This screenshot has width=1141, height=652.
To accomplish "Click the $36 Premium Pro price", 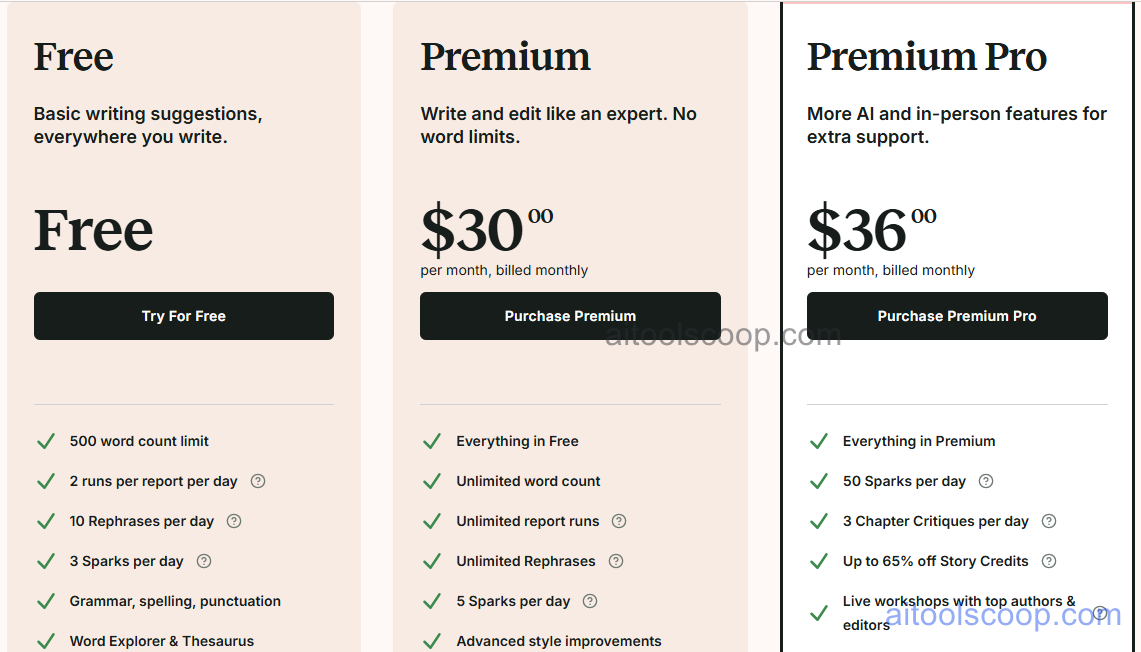I will [856, 231].
